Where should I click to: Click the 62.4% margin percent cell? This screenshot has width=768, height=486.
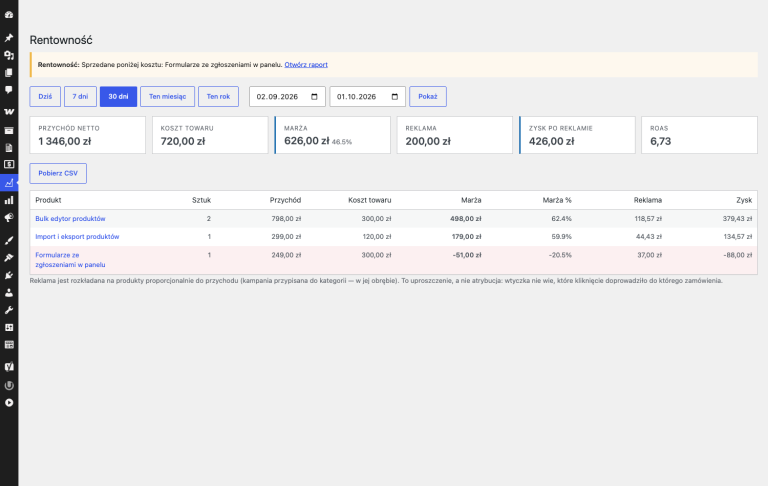click(561, 219)
